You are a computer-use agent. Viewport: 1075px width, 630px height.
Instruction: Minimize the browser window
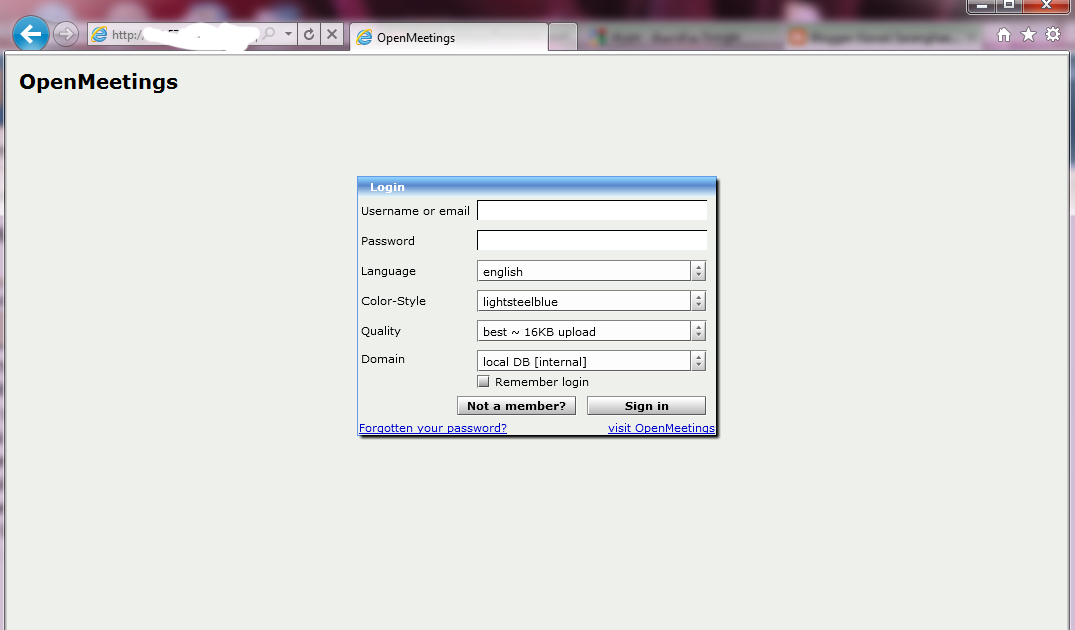(x=981, y=5)
